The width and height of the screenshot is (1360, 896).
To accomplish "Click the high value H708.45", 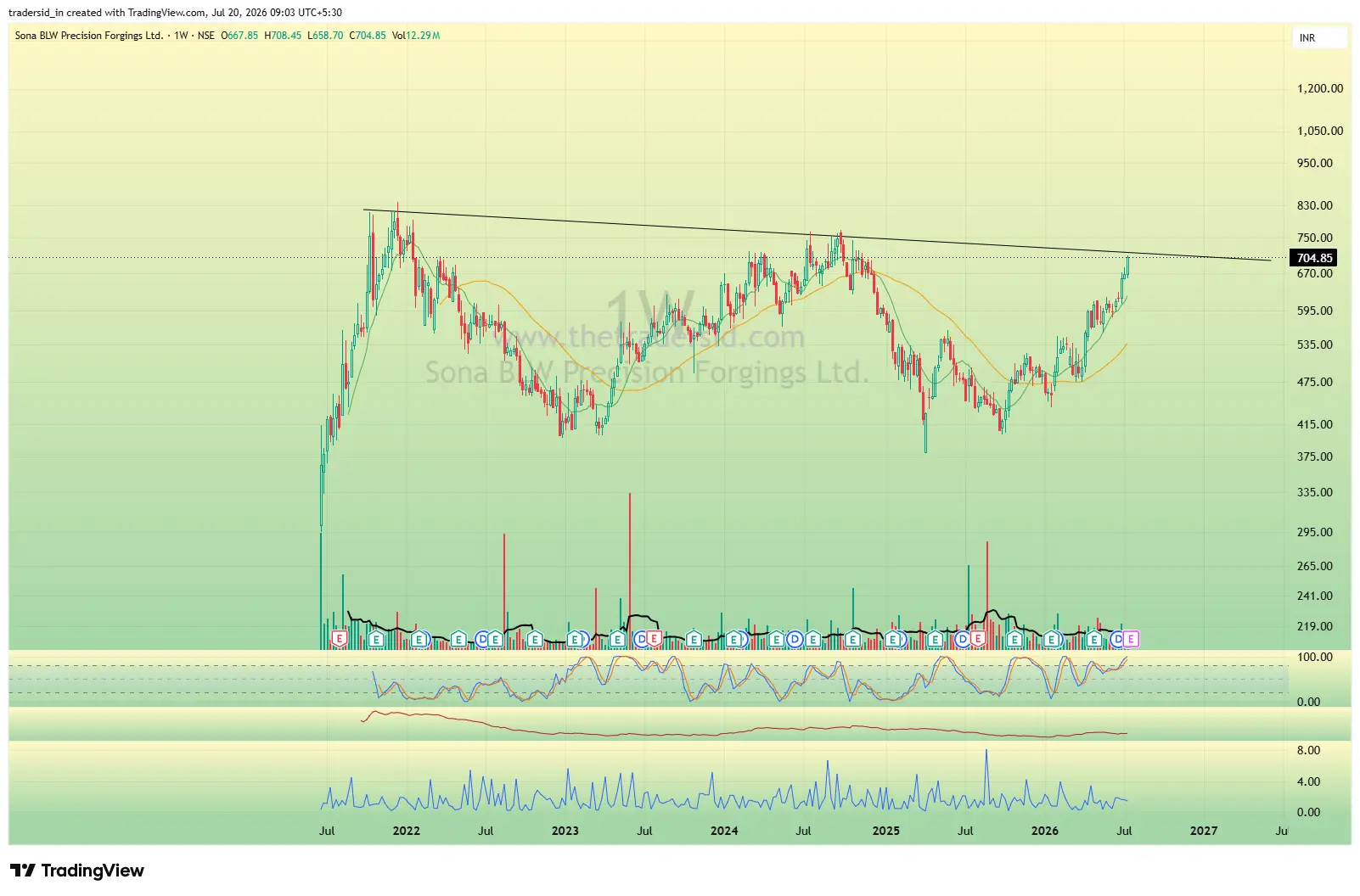I will (x=283, y=36).
